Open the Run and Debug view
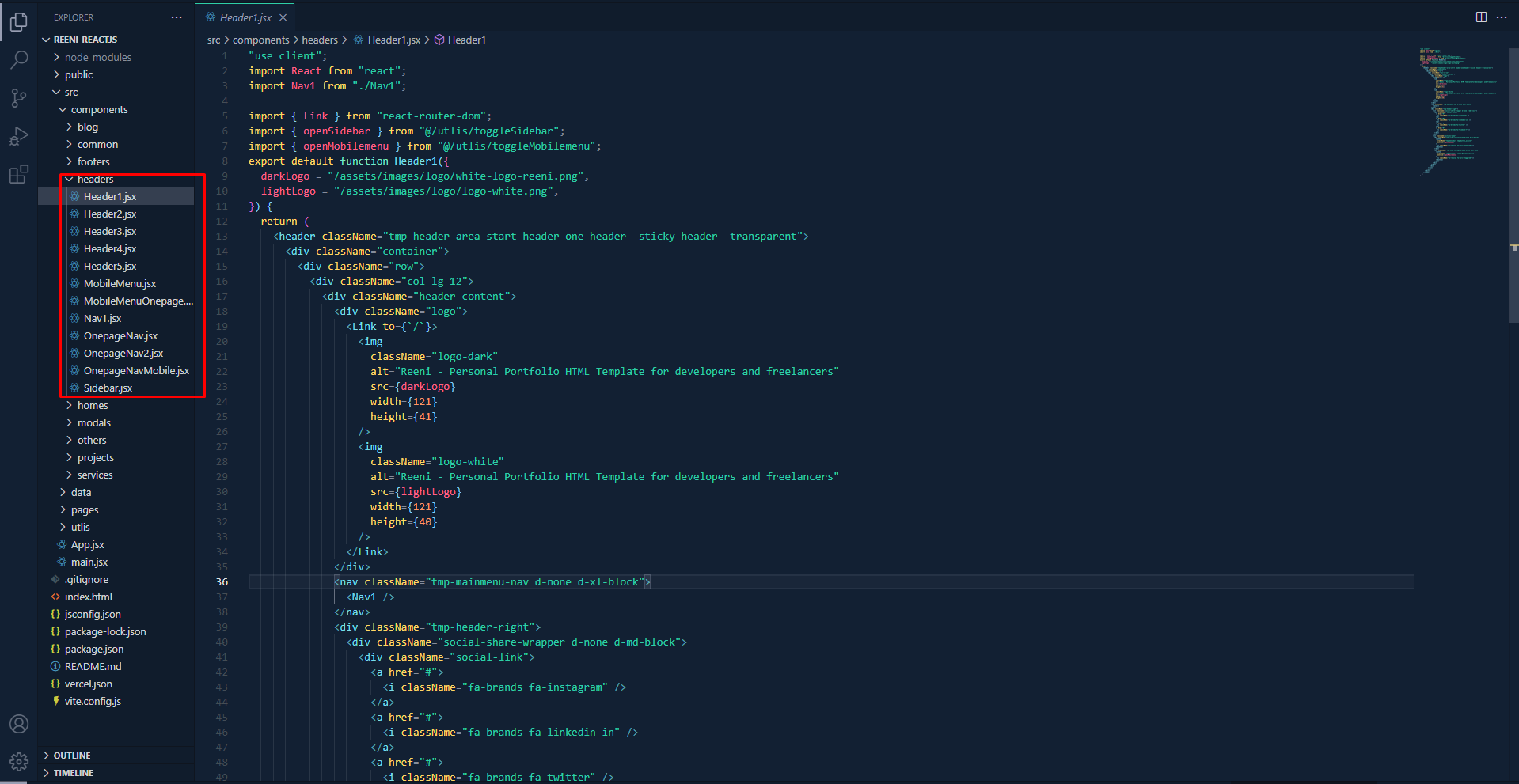Image resolution: width=1519 pixels, height=784 pixels. tap(19, 136)
